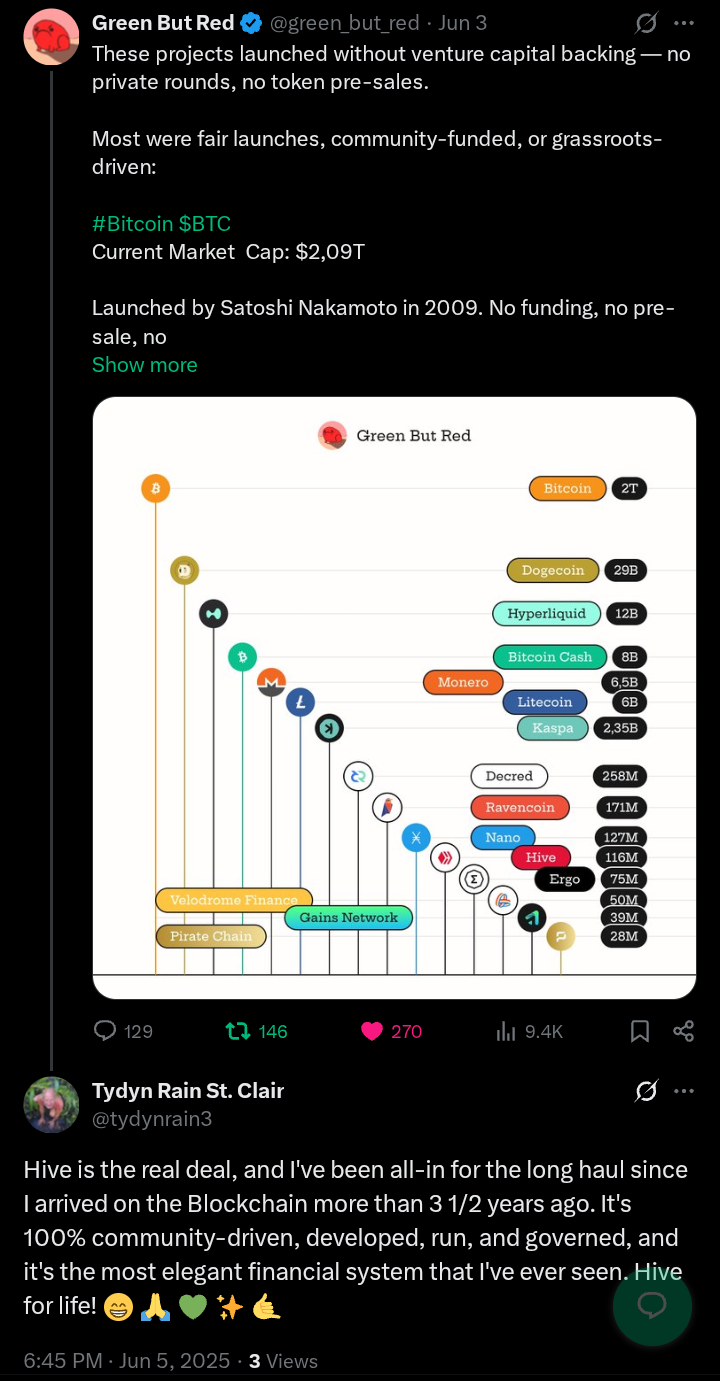Open Green But Red's profile avatar
The height and width of the screenshot is (1381, 720).
point(52,37)
